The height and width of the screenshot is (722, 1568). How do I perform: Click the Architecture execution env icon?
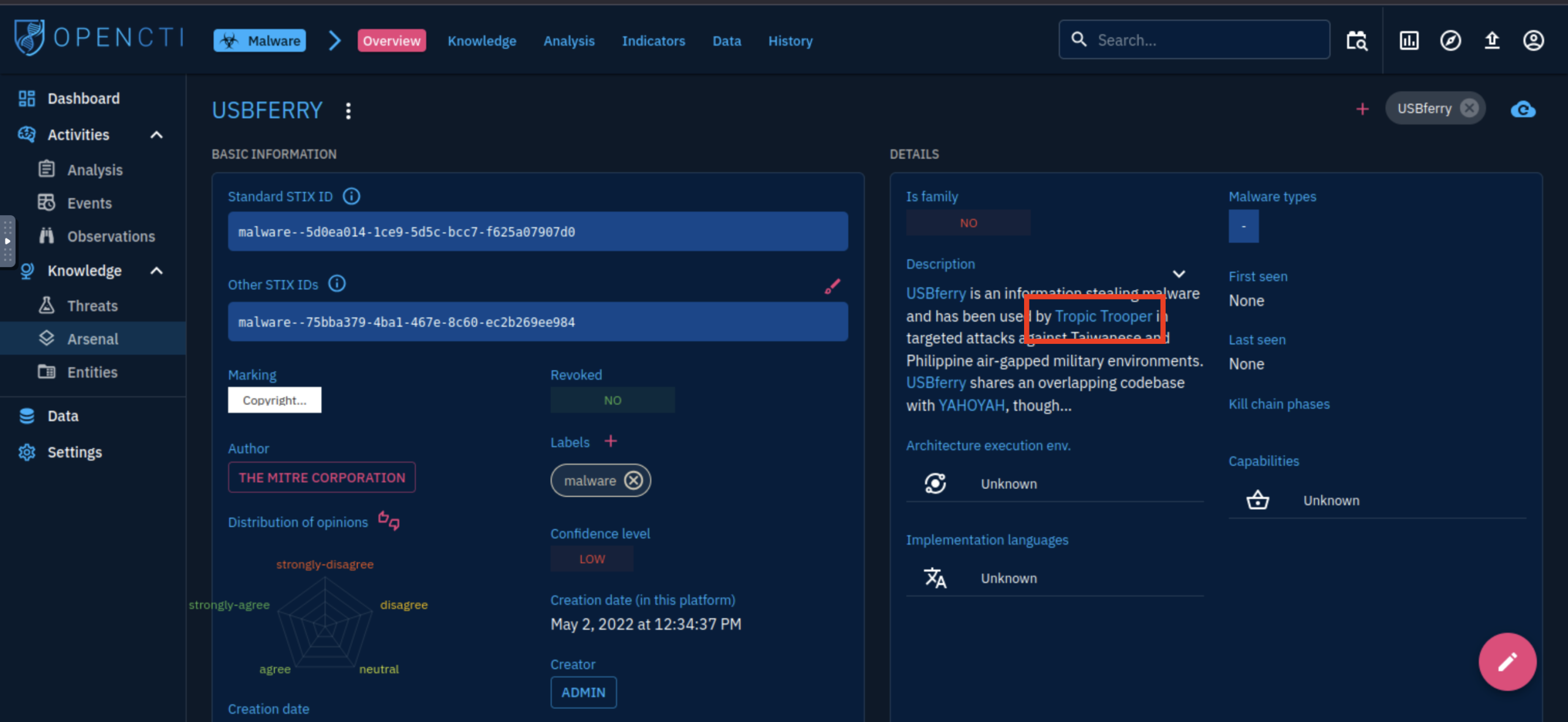pyautogui.click(x=935, y=483)
